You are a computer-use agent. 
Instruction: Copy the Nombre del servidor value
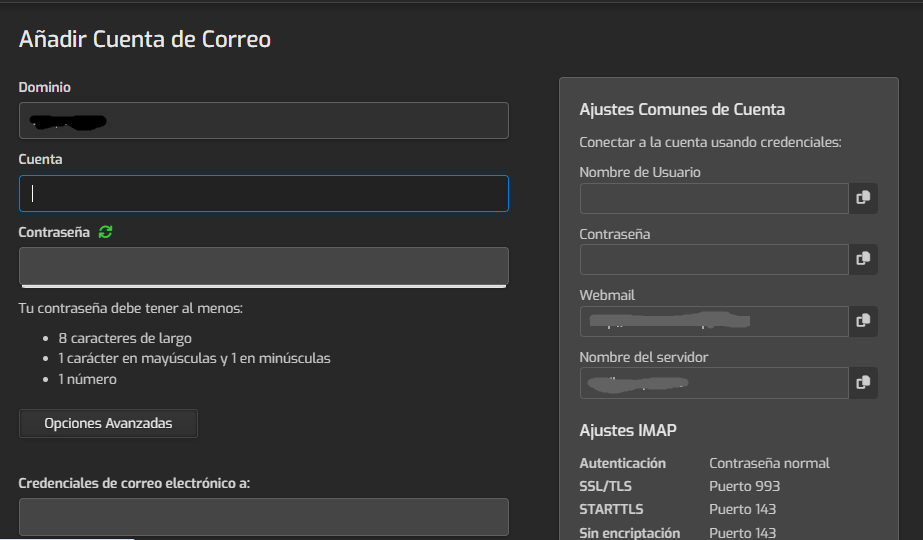tap(863, 382)
